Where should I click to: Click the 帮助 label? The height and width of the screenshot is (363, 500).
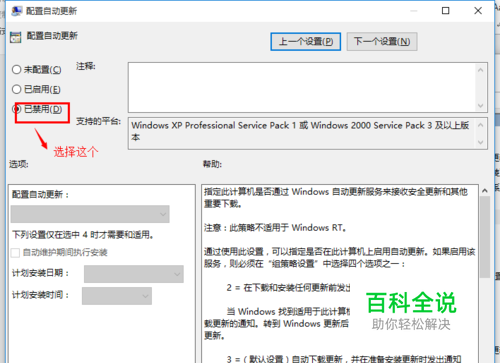point(212,164)
